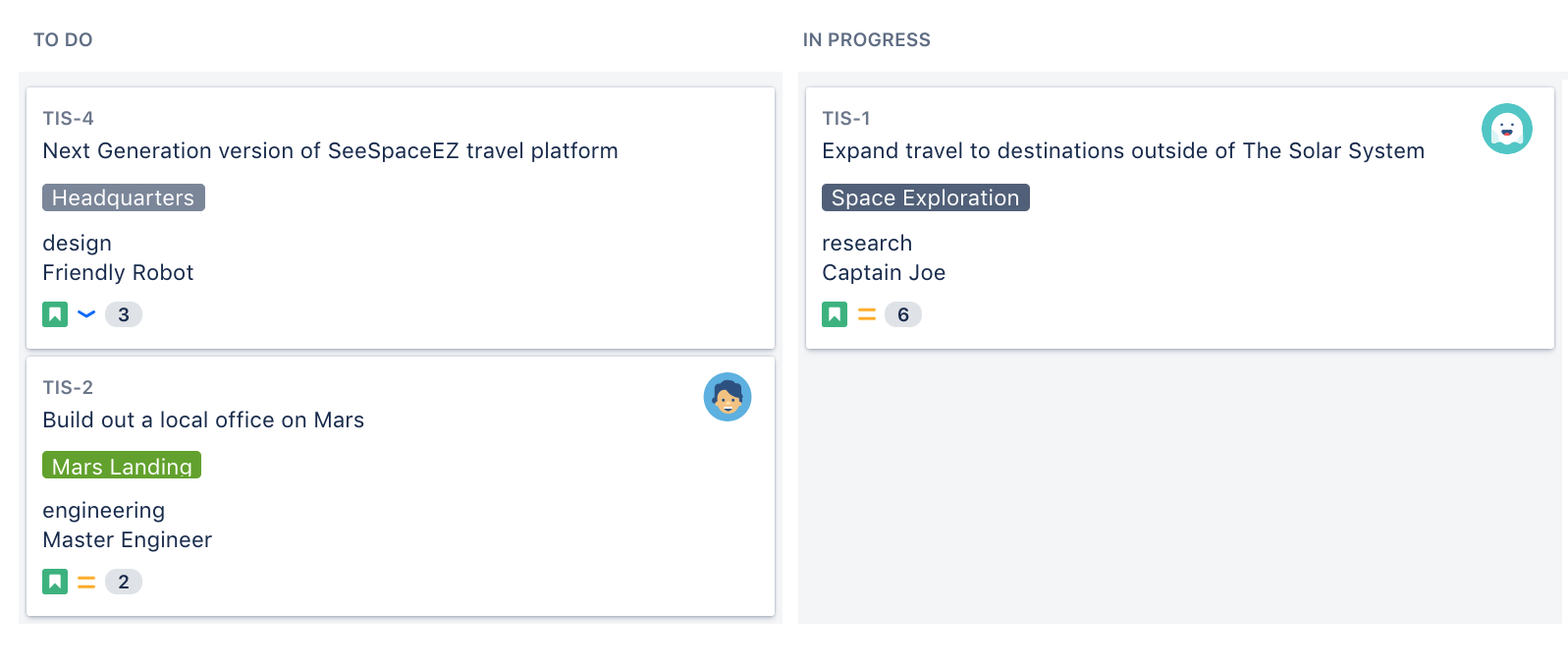
Task: Click the Headquarters epic label
Action: pyautogui.click(x=123, y=197)
